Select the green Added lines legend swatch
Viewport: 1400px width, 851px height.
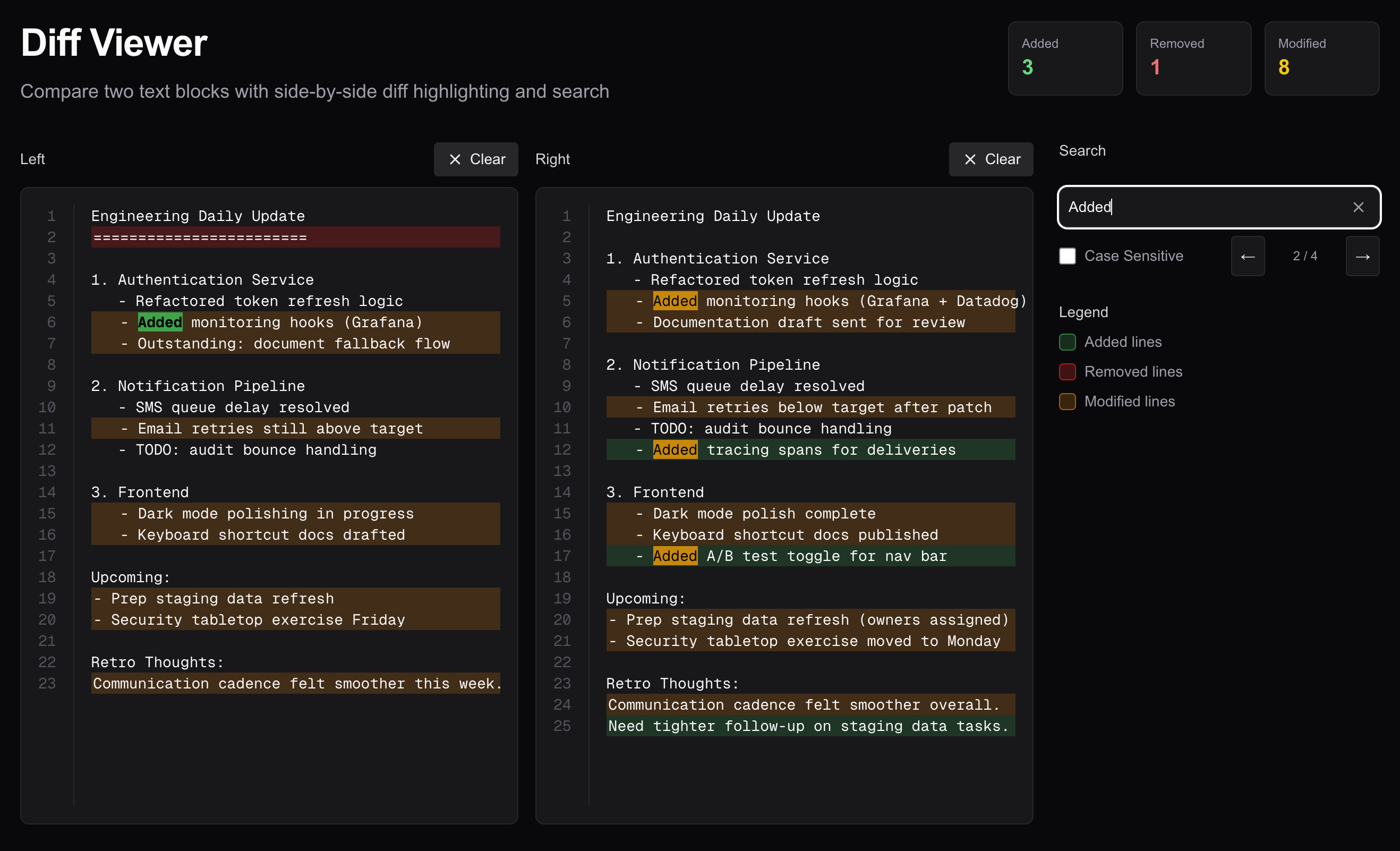point(1067,342)
